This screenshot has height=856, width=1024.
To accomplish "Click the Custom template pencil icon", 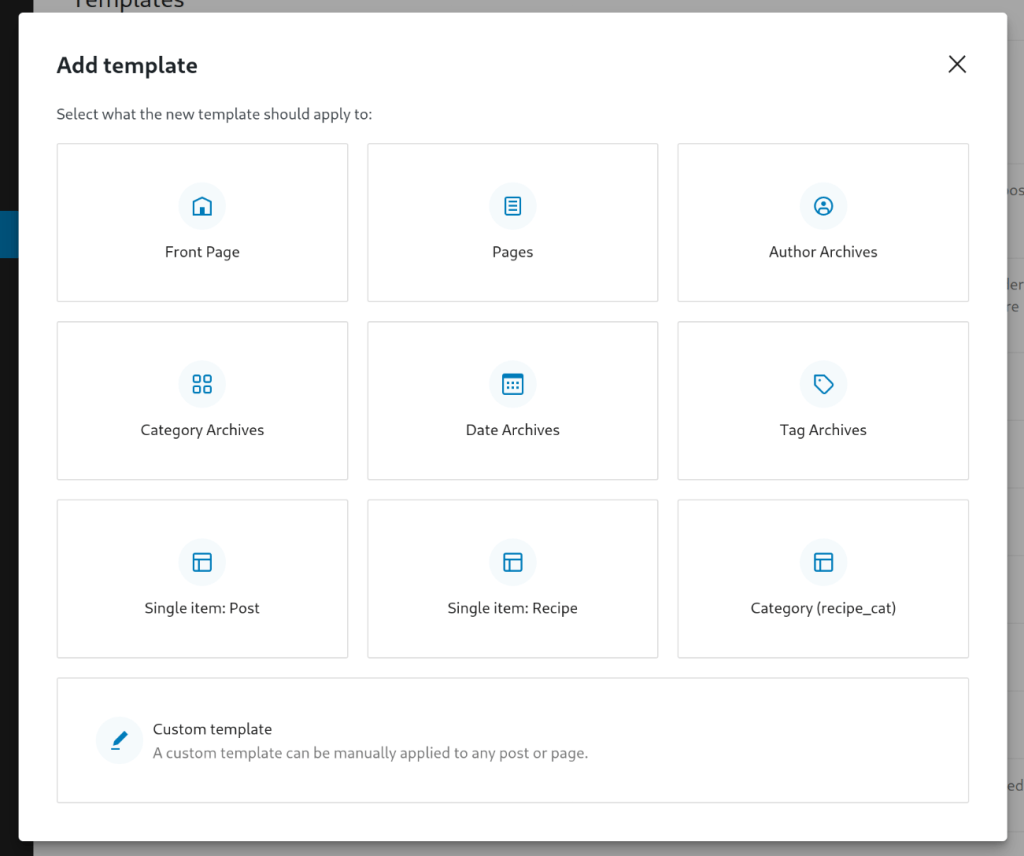I will coord(120,740).
